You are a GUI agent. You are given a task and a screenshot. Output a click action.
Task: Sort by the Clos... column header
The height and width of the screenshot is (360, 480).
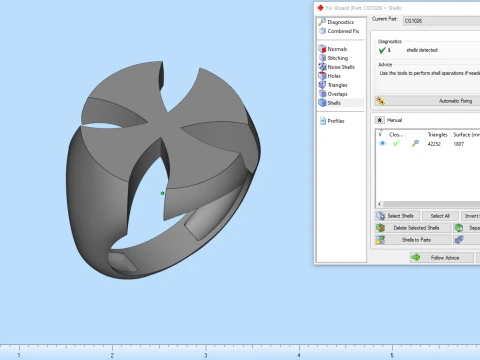pyautogui.click(x=396, y=134)
